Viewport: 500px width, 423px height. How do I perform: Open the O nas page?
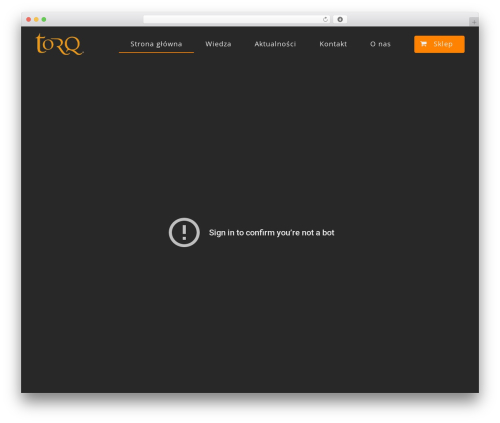(380, 44)
